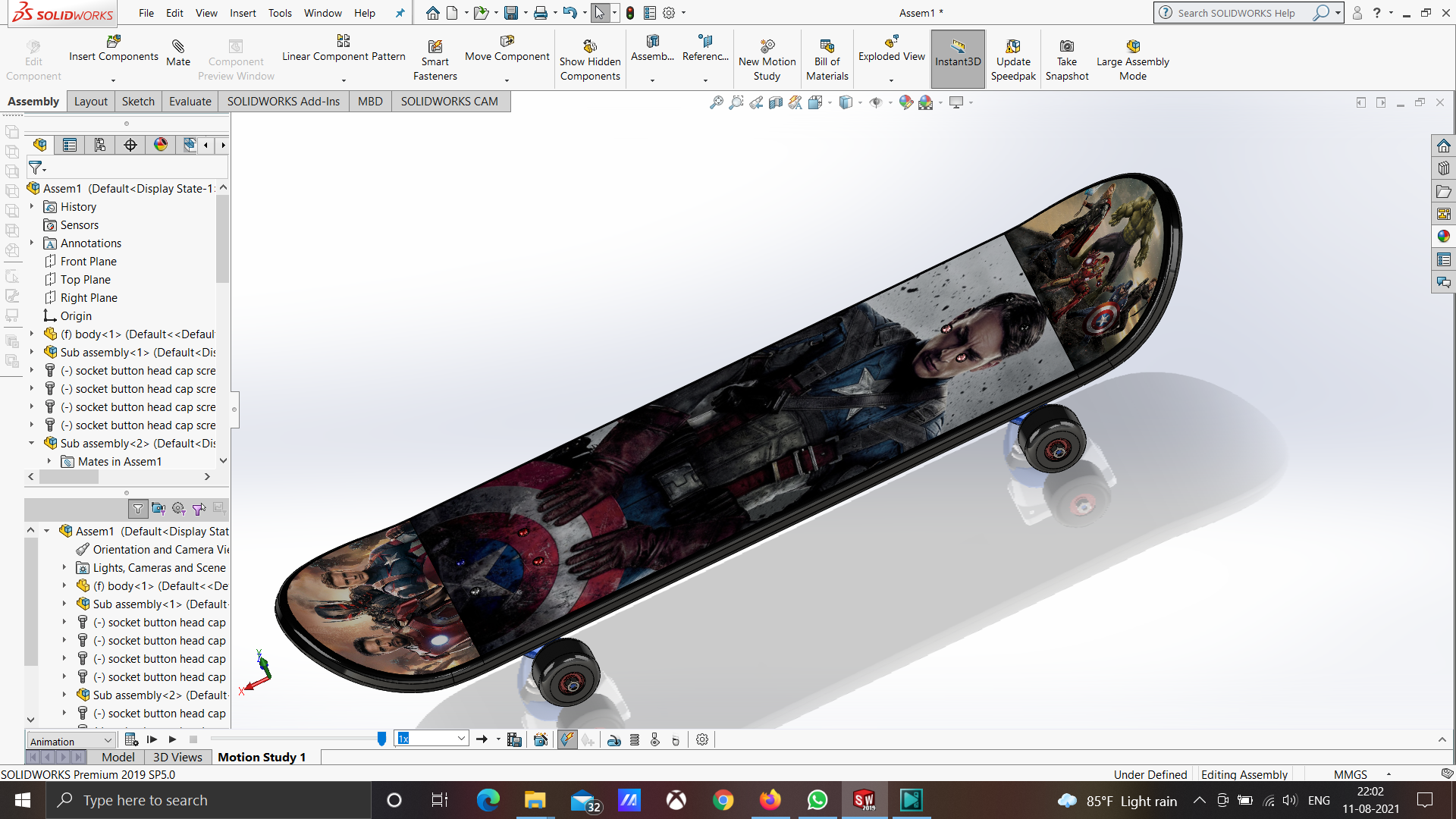Open the FeatureManager design tree tab

pyautogui.click(x=40, y=145)
